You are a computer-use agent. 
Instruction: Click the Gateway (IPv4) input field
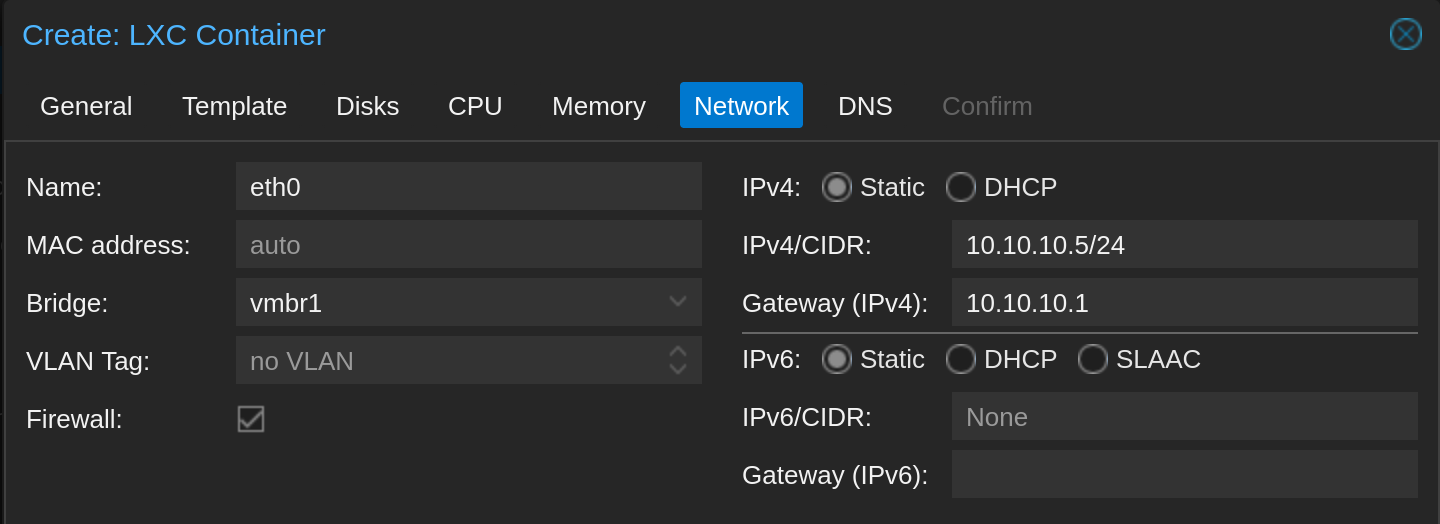[1185, 302]
